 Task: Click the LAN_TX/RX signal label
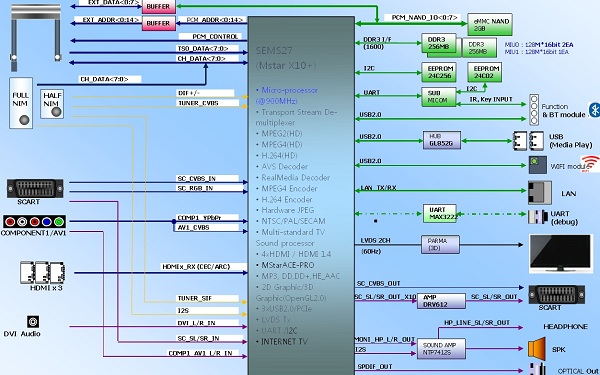(x=378, y=188)
